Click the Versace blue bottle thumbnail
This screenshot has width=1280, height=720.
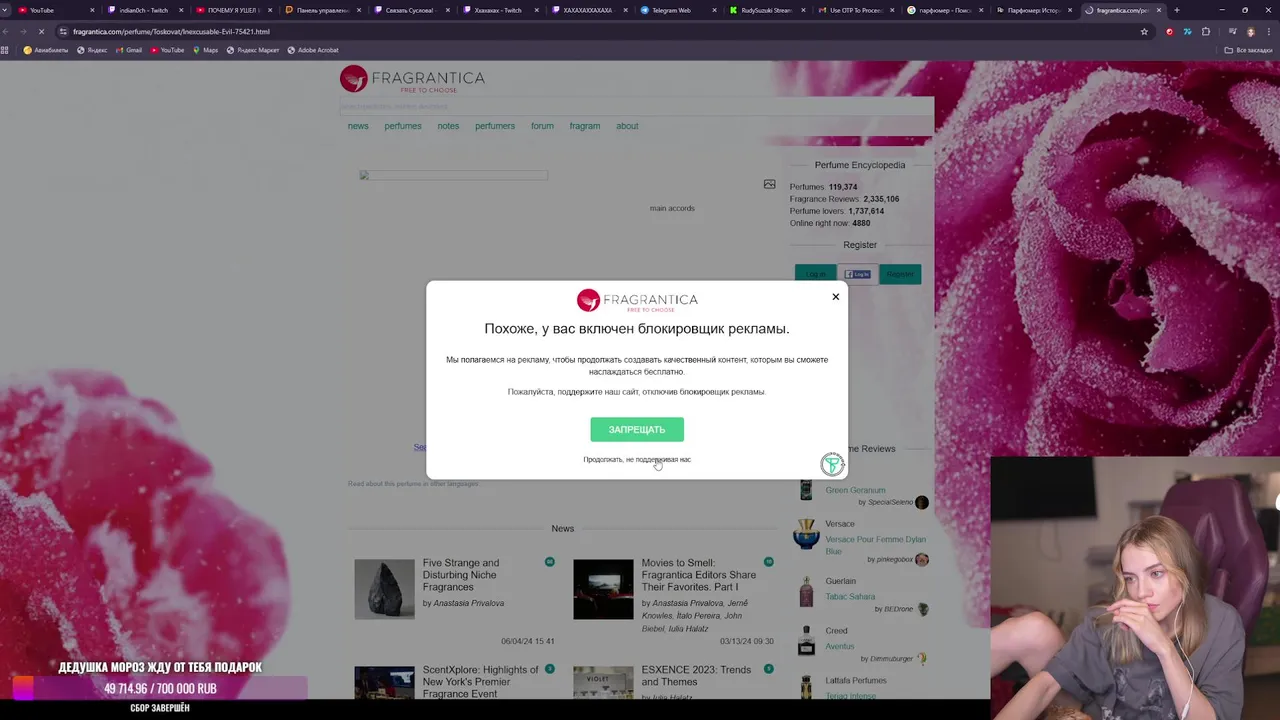806,535
